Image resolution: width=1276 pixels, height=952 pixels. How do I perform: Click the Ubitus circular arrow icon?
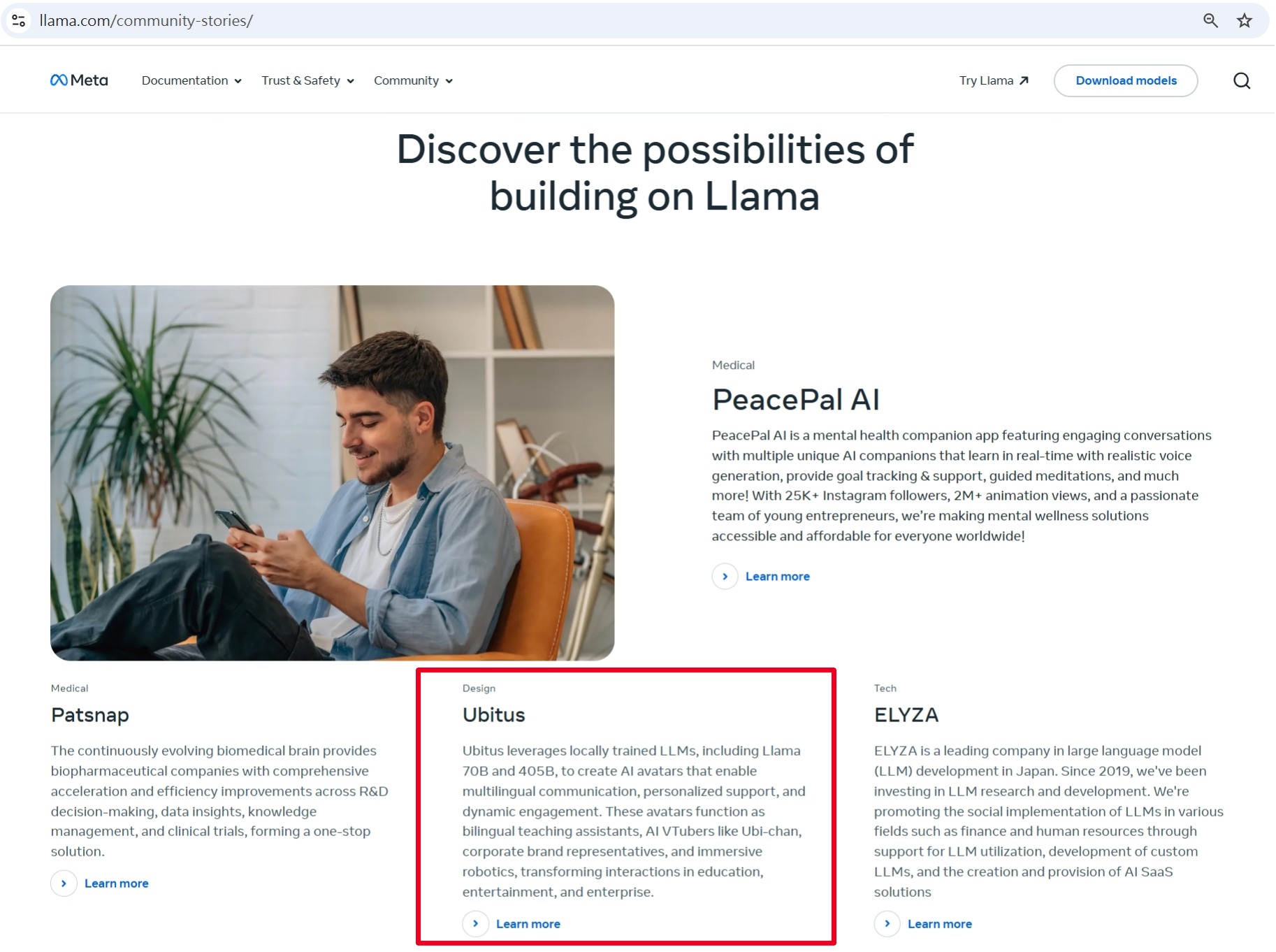point(475,924)
